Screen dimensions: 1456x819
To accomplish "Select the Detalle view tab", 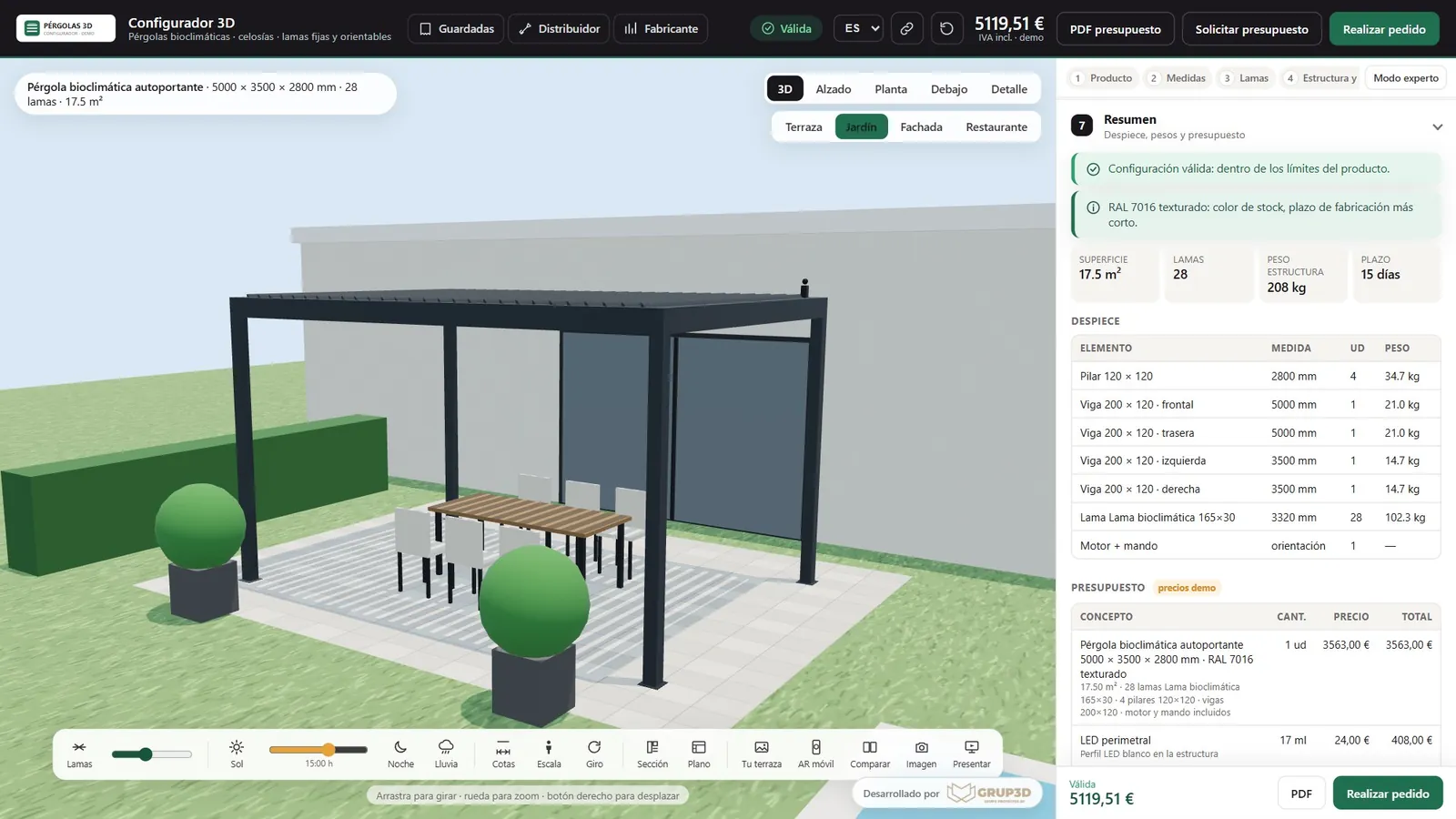I will (x=1009, y=89).
